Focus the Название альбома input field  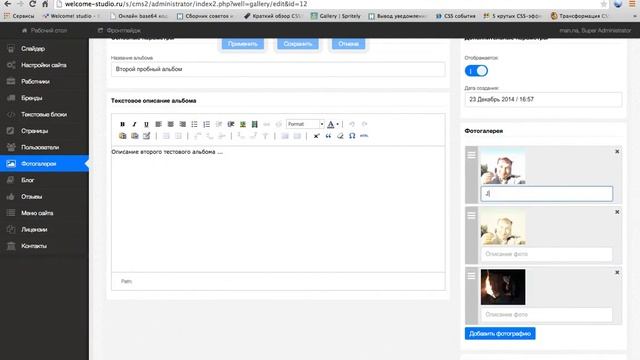(278, 69)
